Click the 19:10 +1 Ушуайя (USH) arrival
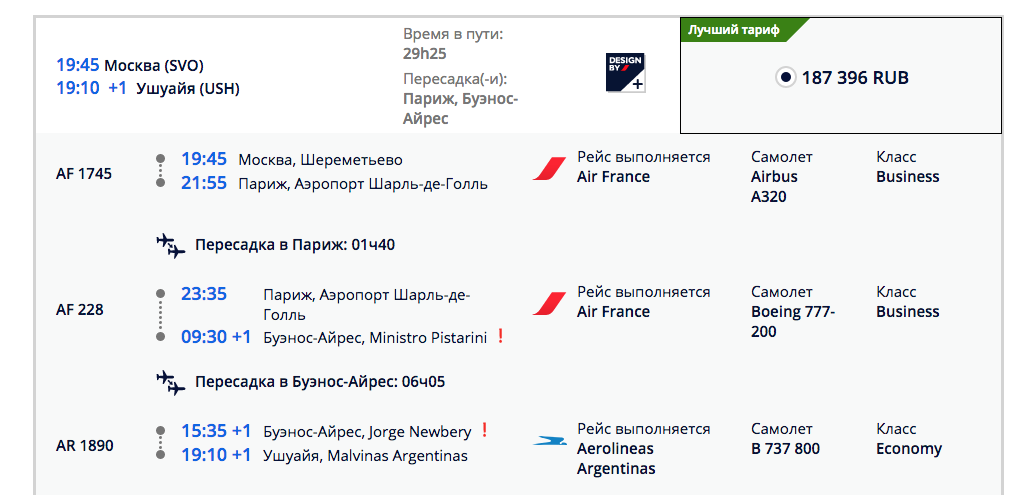Image resolution: width=1033 pixels, height=495 pixels. click(147, 88)
